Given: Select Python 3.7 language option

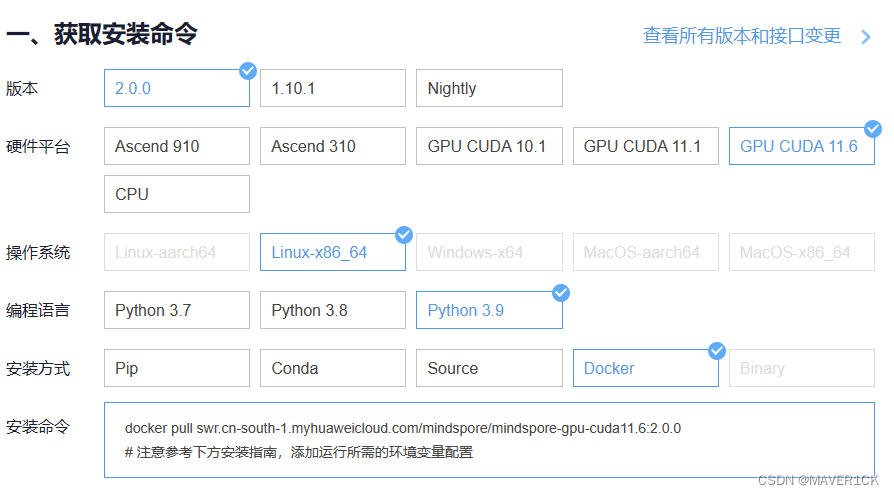Looking at the screenshot, I should coord(177,310).
